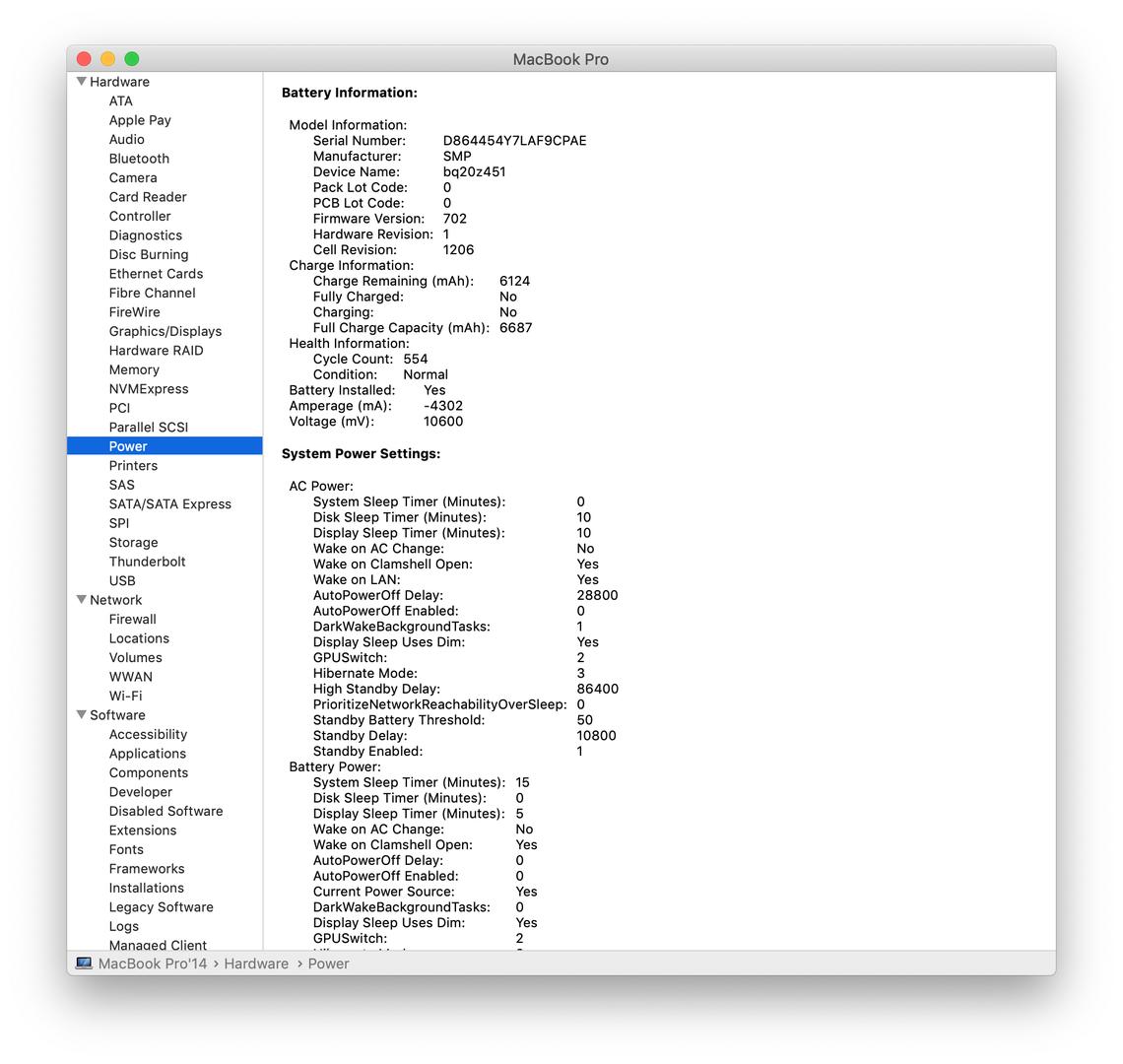1123x1064 pixels.
Task: Select FireWire in sidebar
Action: click(134, 312)
